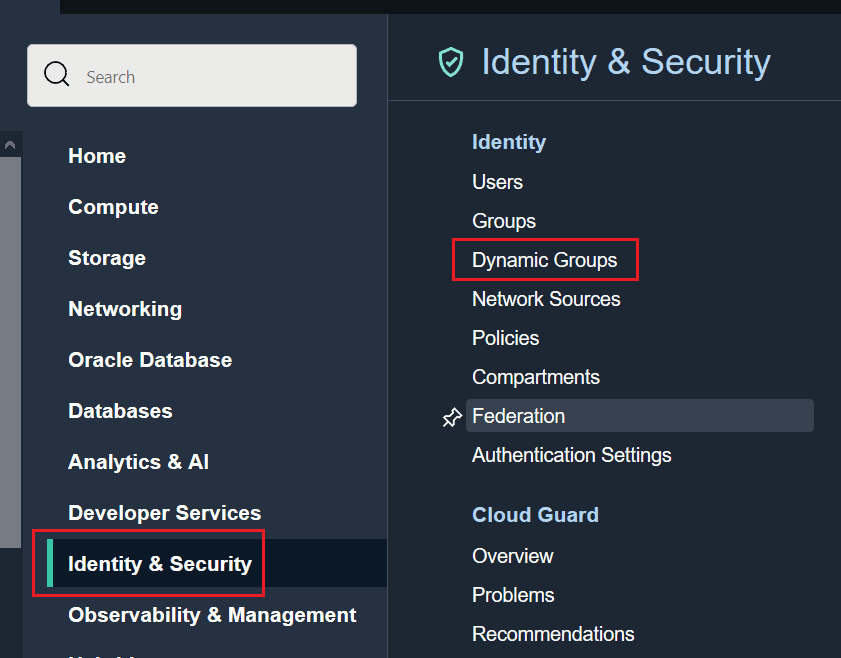The height and width of the screenshot is (658, 841).
Task: Open Cloud Guard Overview
Action: [x=512, y=556]
